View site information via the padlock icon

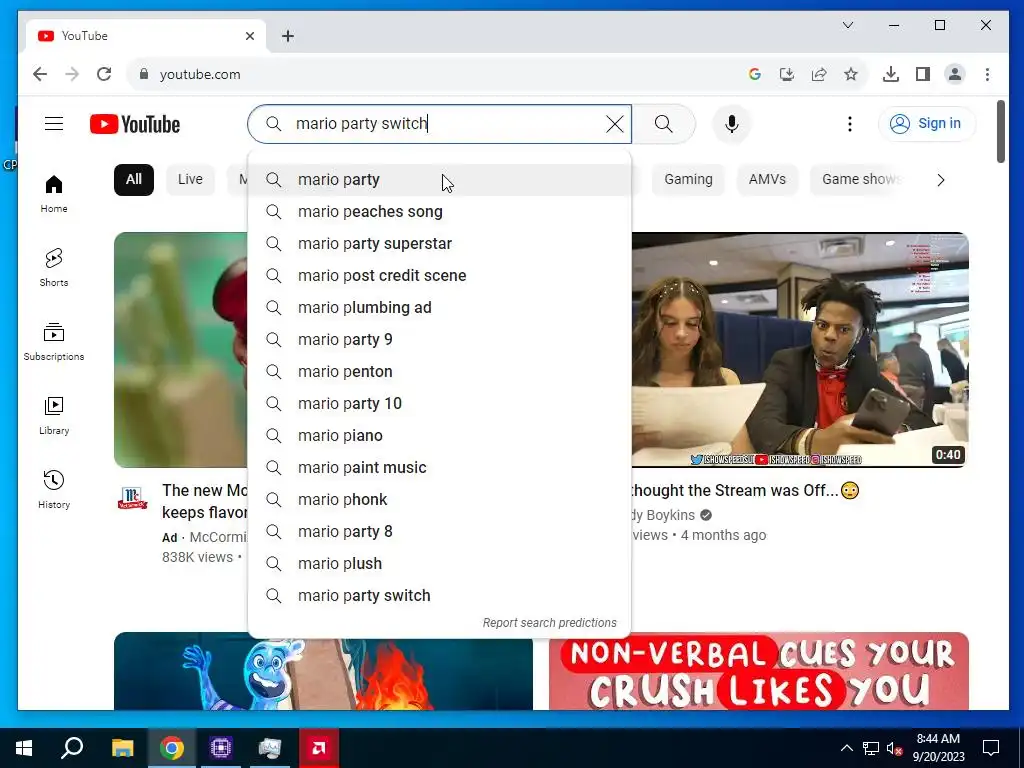tap(144, 74)
